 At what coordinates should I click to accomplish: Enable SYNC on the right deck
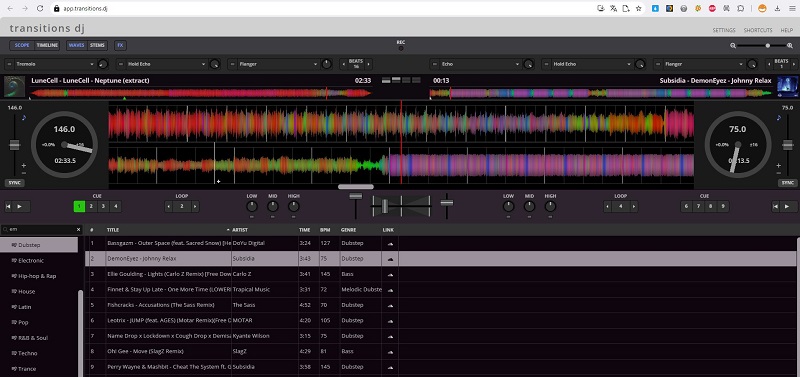tap(788, 183)
